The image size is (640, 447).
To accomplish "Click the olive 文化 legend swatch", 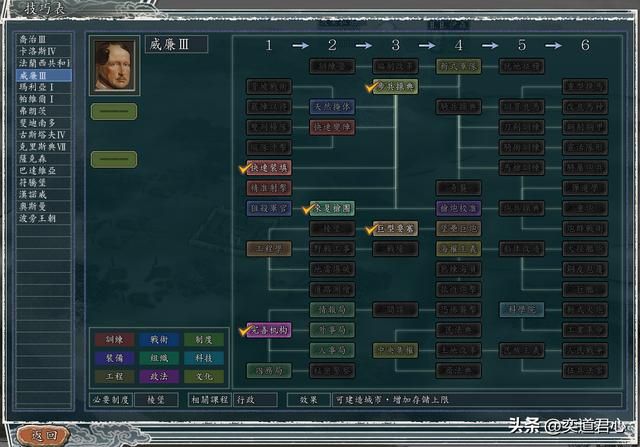I will (204, 376).
